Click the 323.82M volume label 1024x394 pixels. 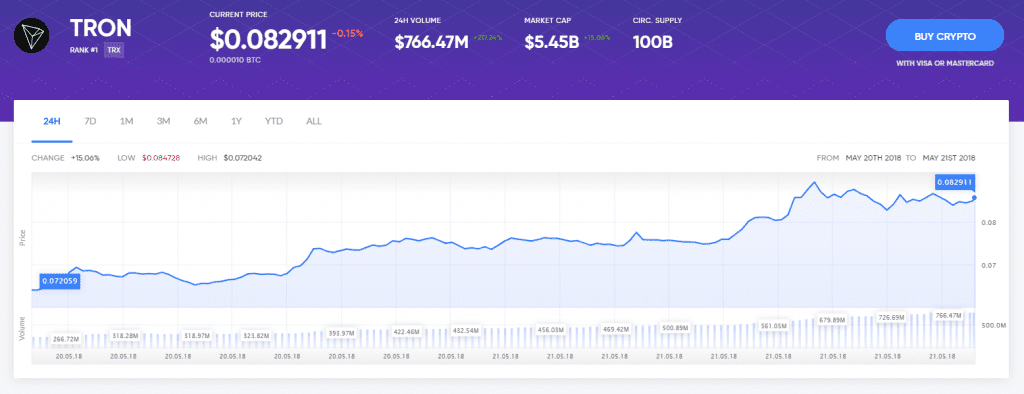[257, 335]
